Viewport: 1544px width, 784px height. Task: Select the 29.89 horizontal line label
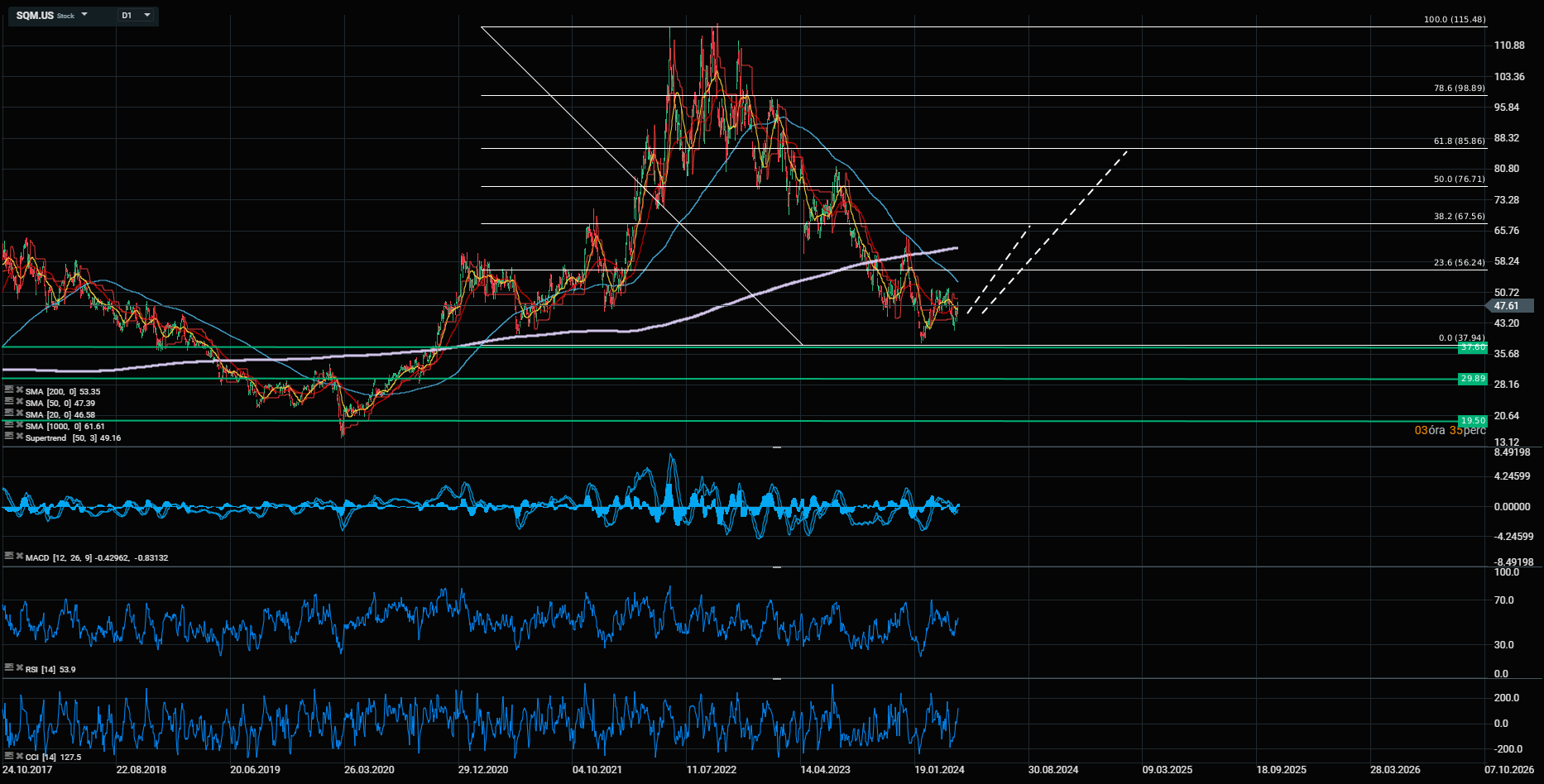[1473, 379]
